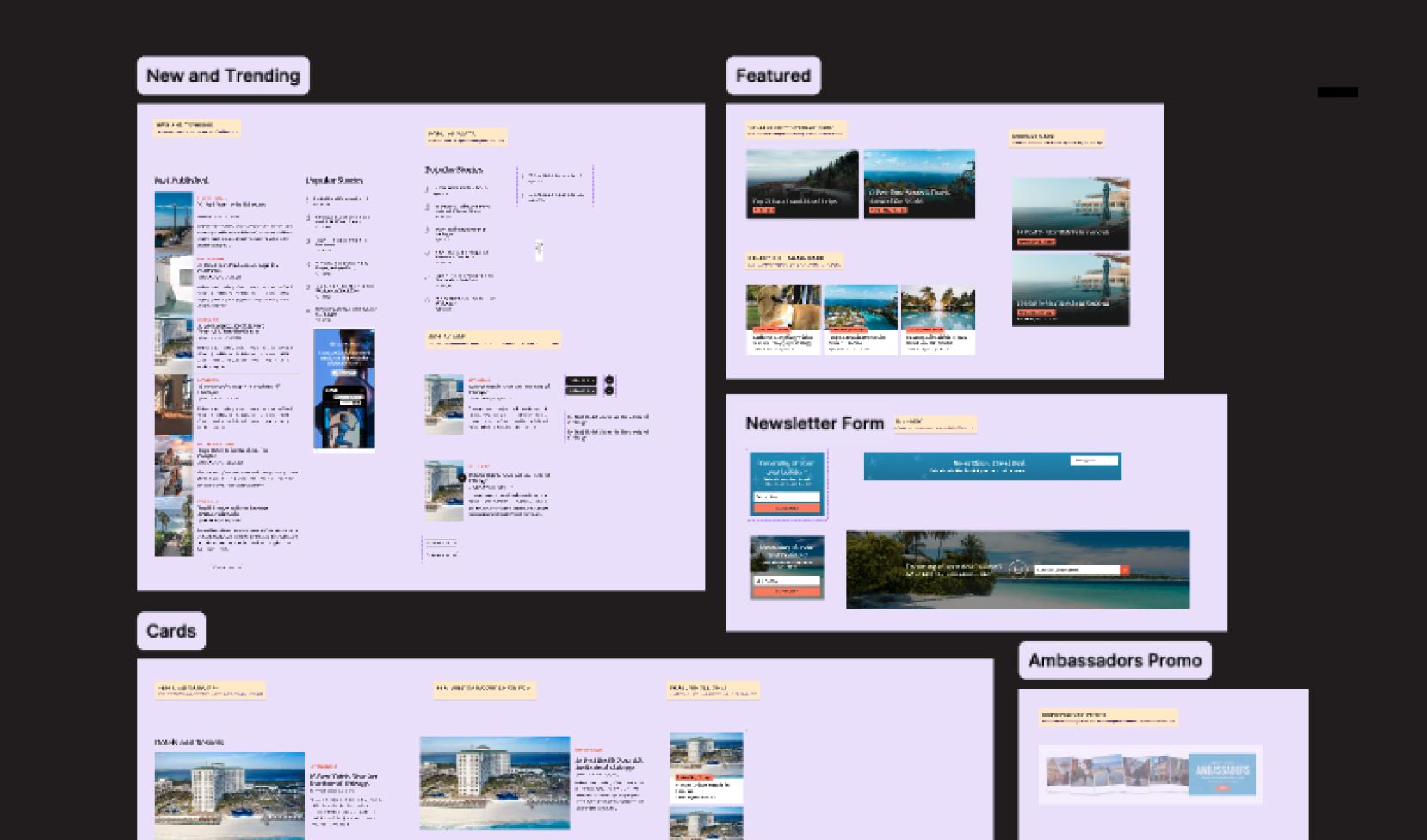This screenshot has width=1427, height=840.
Task: Select the wide beach photo newsletter banner
Action: (1017, 570)
